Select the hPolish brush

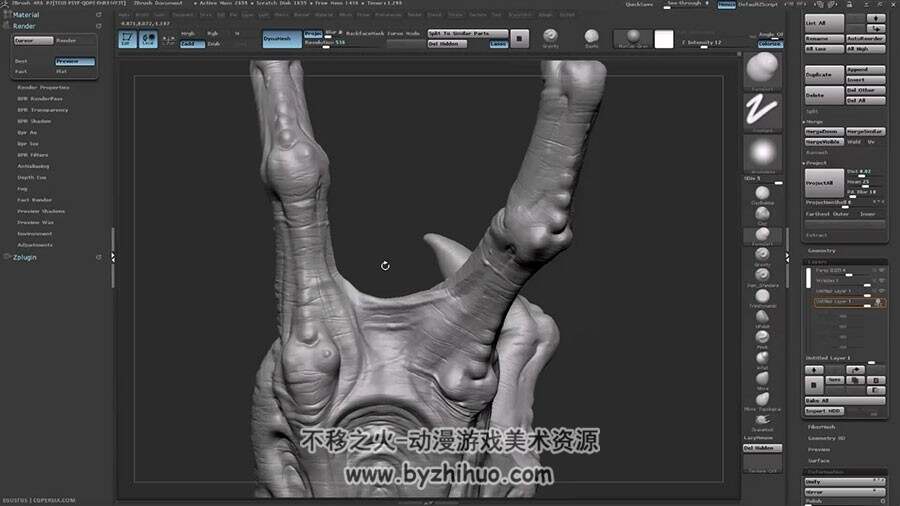tap(762, 317)
